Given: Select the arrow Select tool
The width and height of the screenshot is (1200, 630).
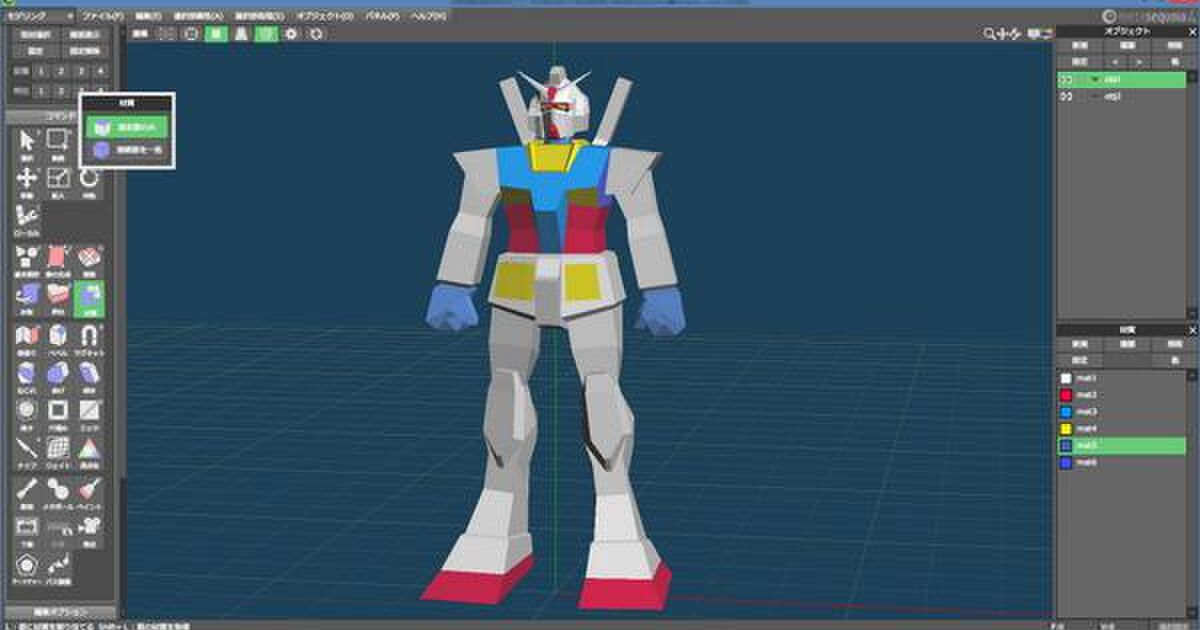Looking at the screenshot, I should (x=27, y=142).
